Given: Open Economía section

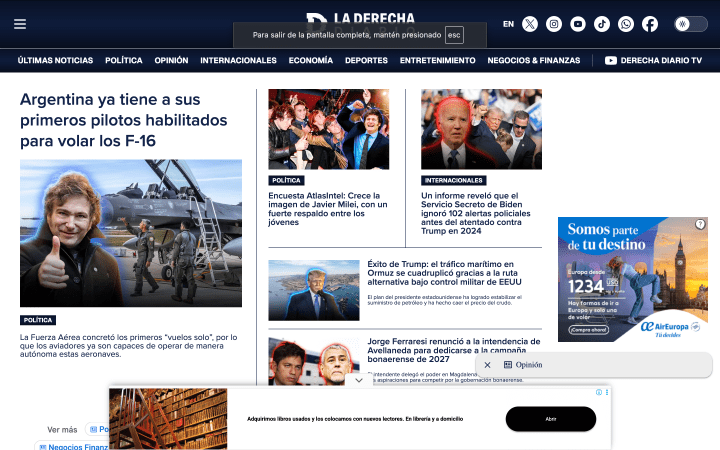Looking at the screenshot, I should point(310,60).
